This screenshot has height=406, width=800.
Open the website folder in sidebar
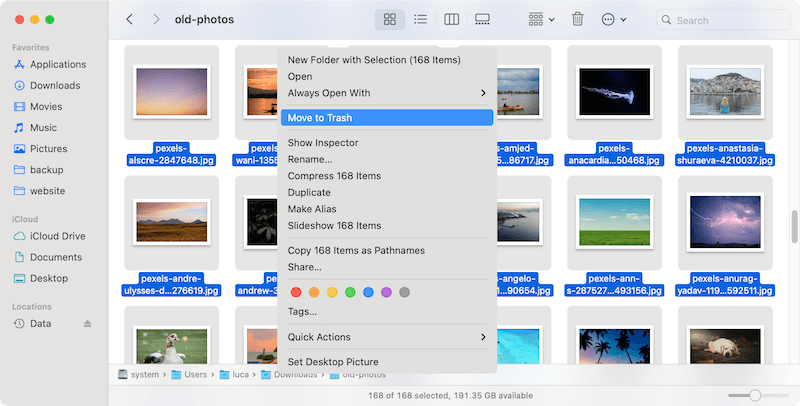click(x=40, y=191)
